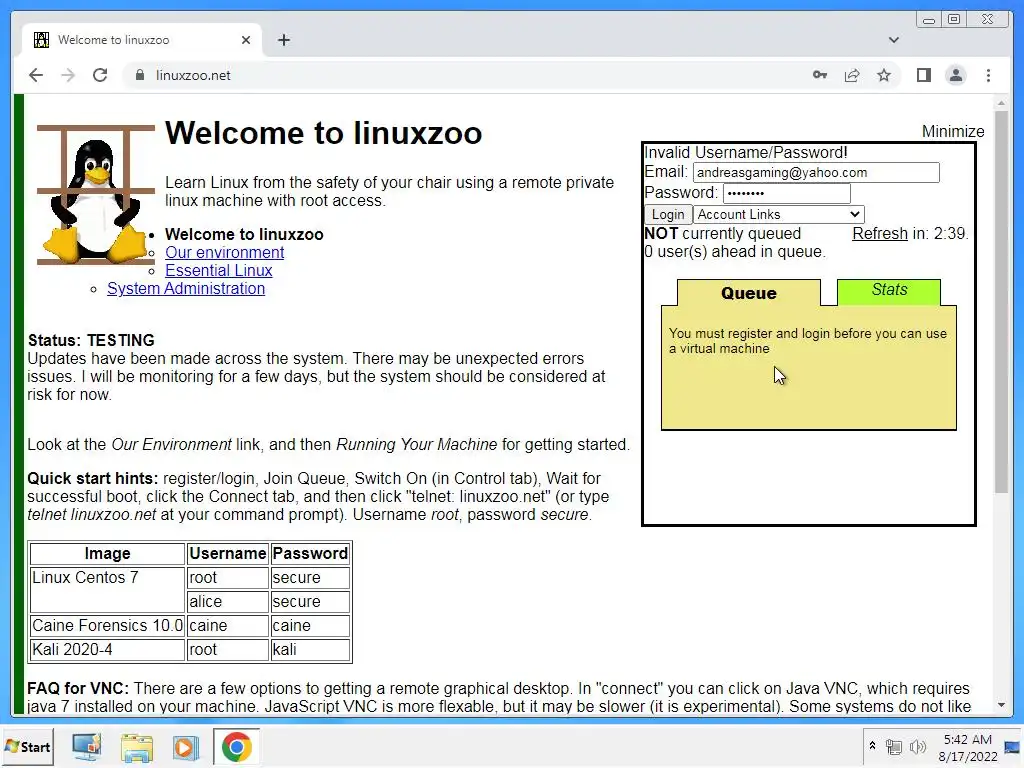Open the media player taskbar icon

pos(186,746)
